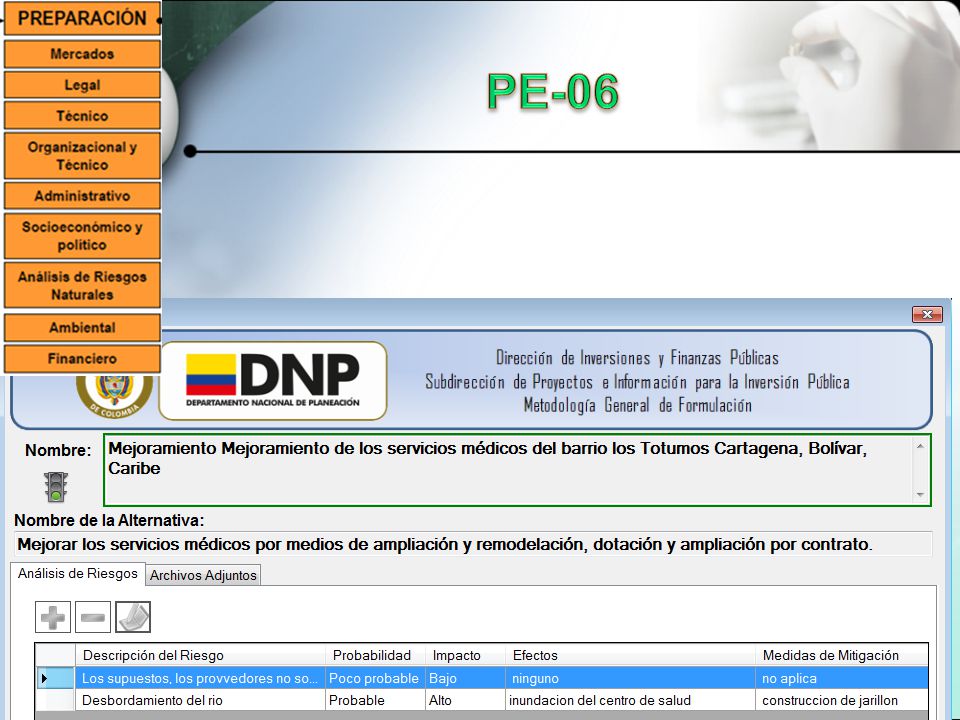Screen dimensions: 960x720
Task: Click the Nombre de la Alternativa field
Action: point(473,544)
